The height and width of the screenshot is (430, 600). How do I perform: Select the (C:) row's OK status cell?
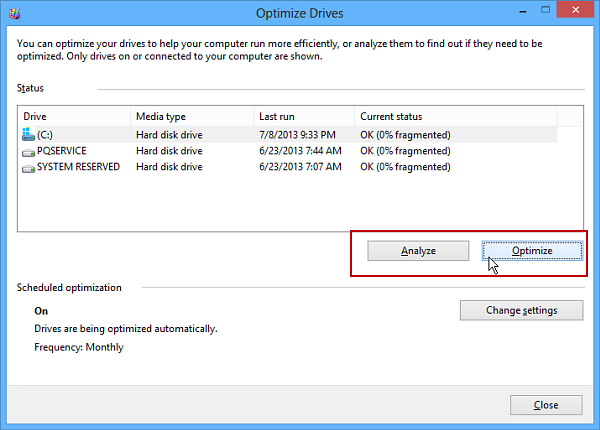405,135
